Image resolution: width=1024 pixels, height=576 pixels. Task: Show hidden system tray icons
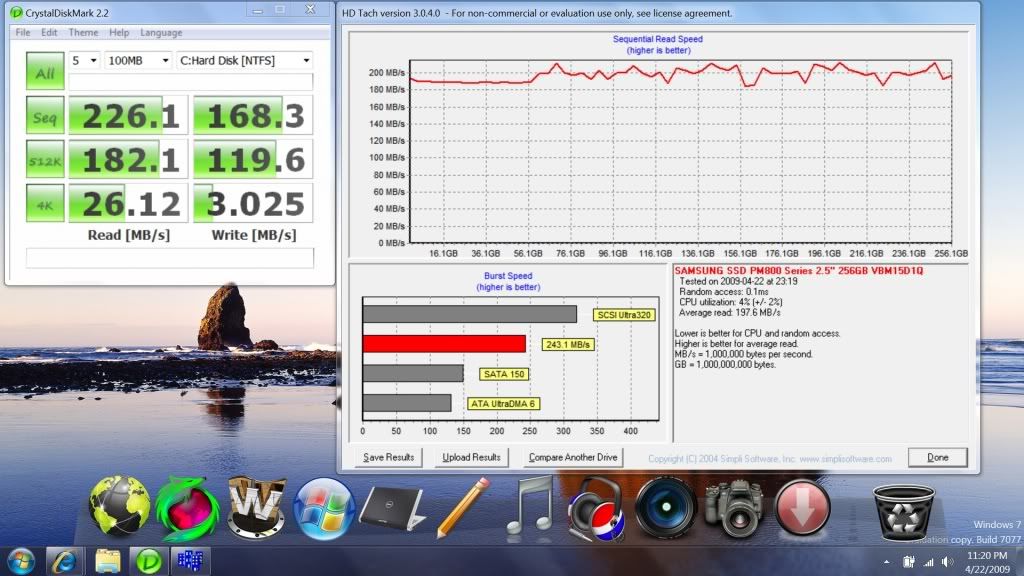click(x=886, y=562)
